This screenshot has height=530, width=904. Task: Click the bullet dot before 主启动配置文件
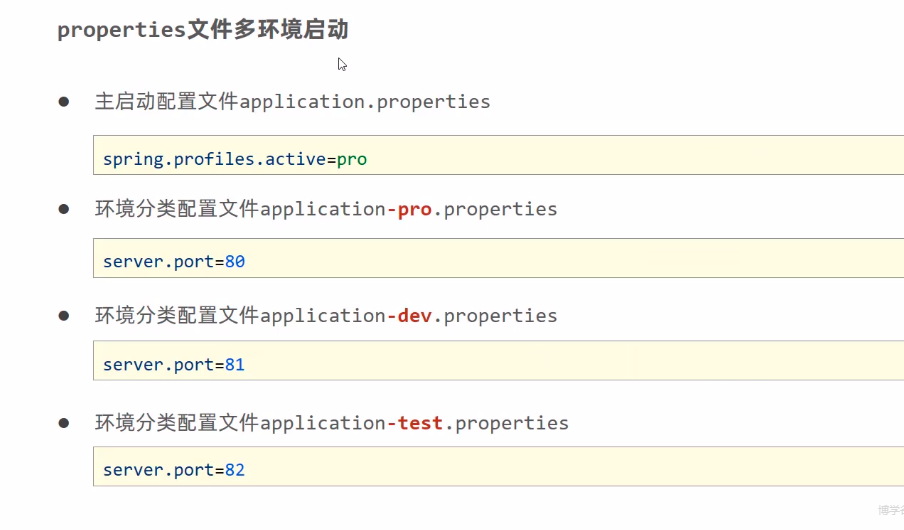pyautogui.click(x=64, y=101)
